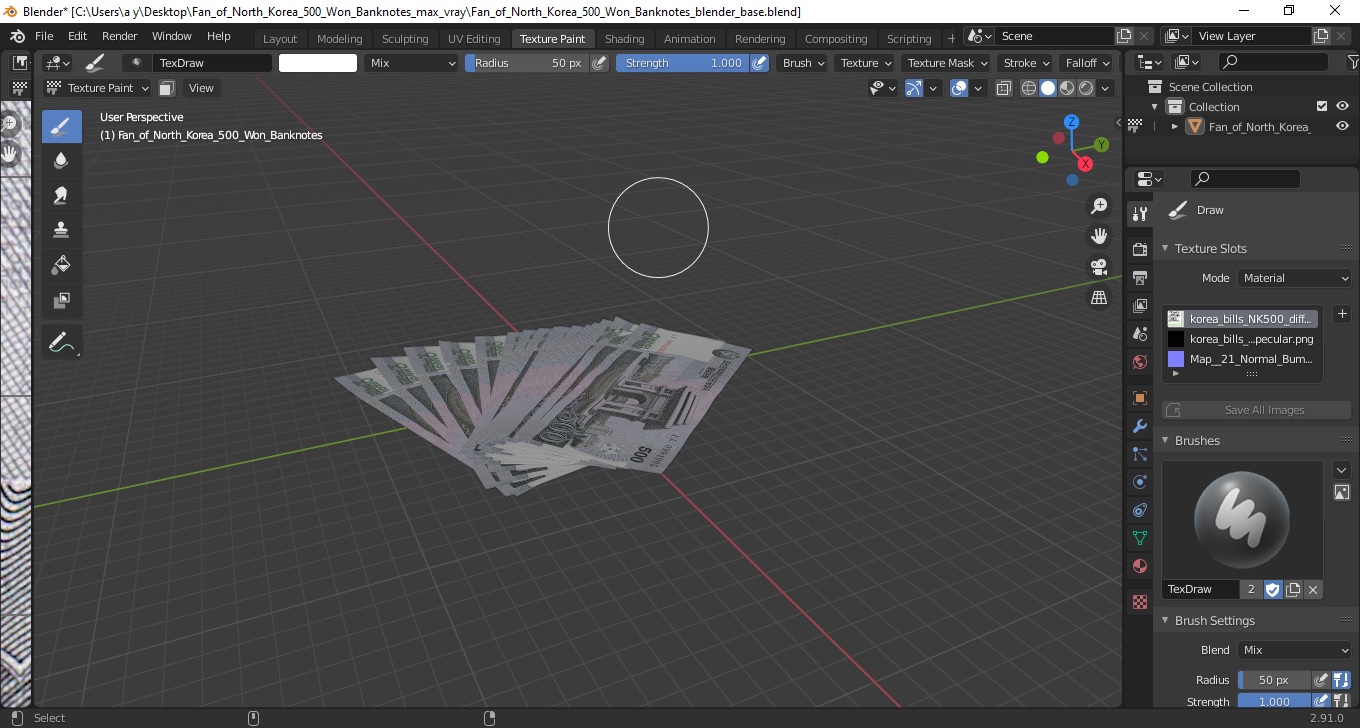Open the Object properties tab
1360x728 pixels.
[1139, 398]
